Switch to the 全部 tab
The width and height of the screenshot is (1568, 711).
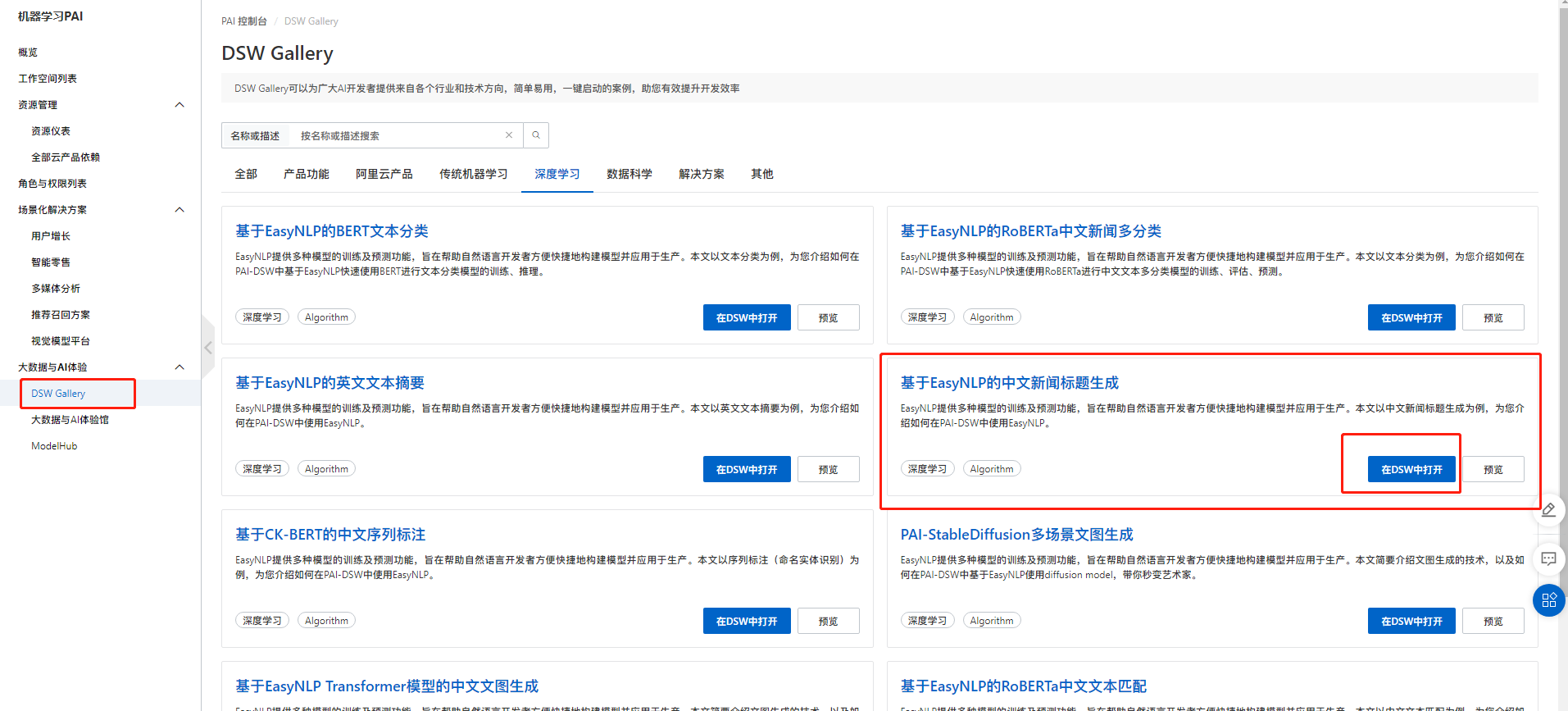click(x=246, y=174)
